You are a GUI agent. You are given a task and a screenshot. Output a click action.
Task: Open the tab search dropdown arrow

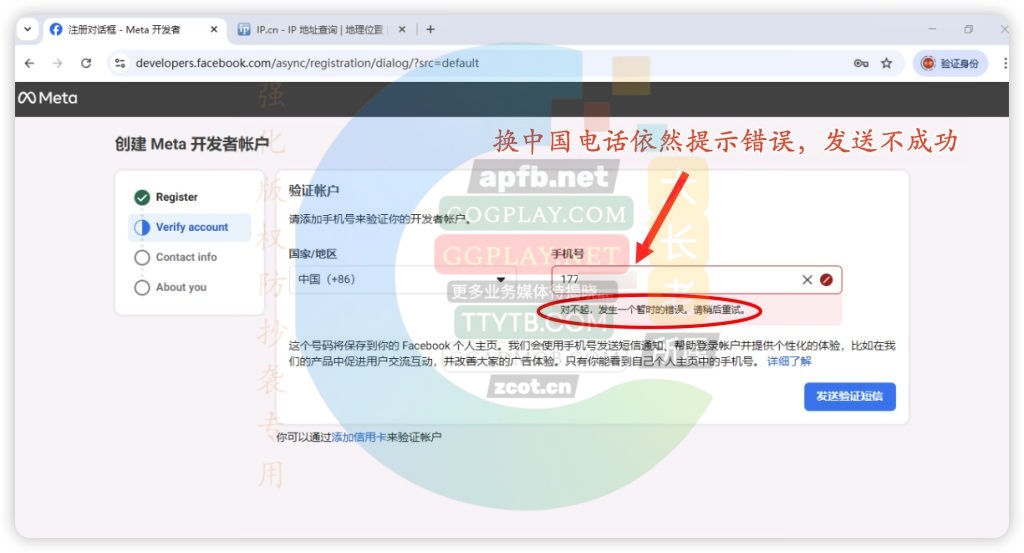27,29
